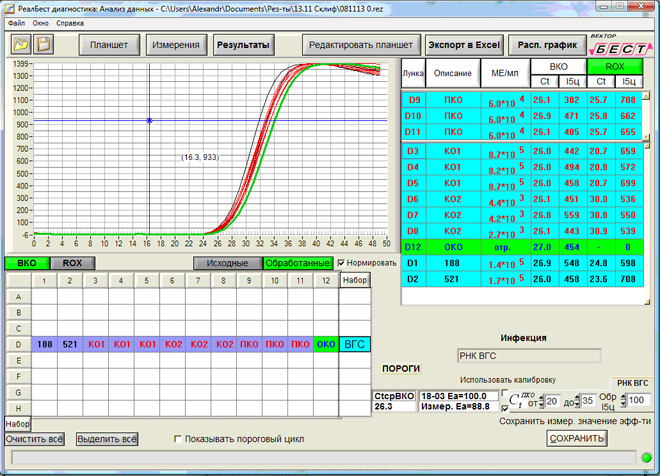The width and height of the screenshot is (660, 476).
Task: Select results row D10 ПКО
Action: point(522,116)
